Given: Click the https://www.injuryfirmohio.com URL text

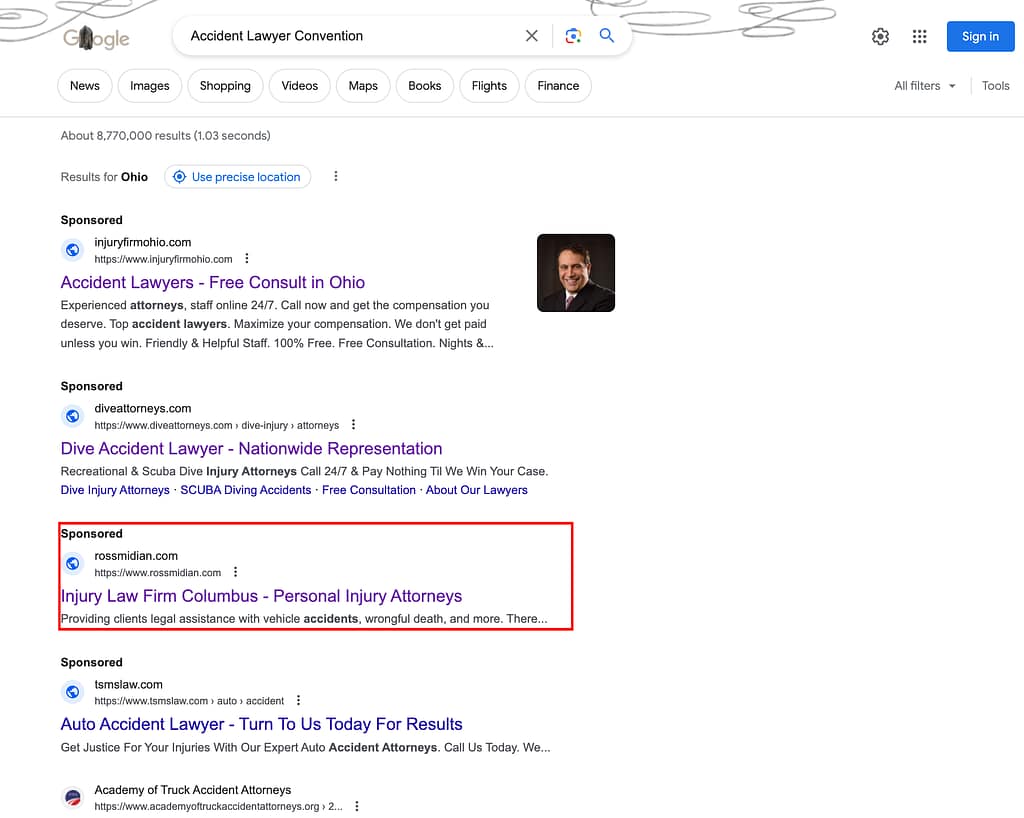Looking at the screenshot, I should pos(163,259).
